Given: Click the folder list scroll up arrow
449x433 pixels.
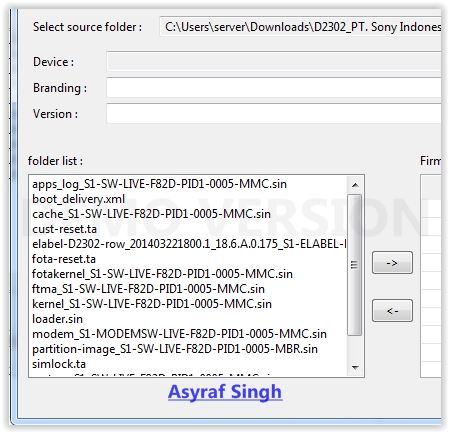Looking at the screenshot, I should (x=355, y=185).
